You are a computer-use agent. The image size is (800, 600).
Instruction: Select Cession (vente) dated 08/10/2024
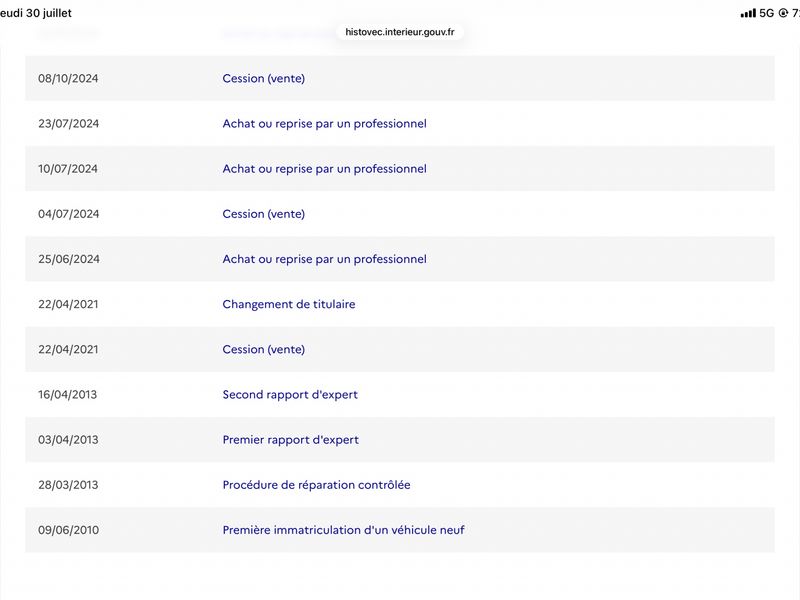point(263,79)
